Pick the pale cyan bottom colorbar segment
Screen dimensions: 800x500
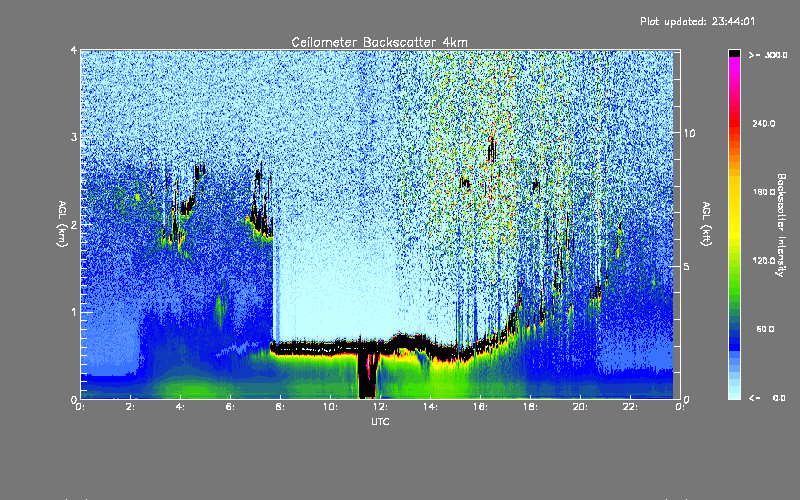point(734,394)
